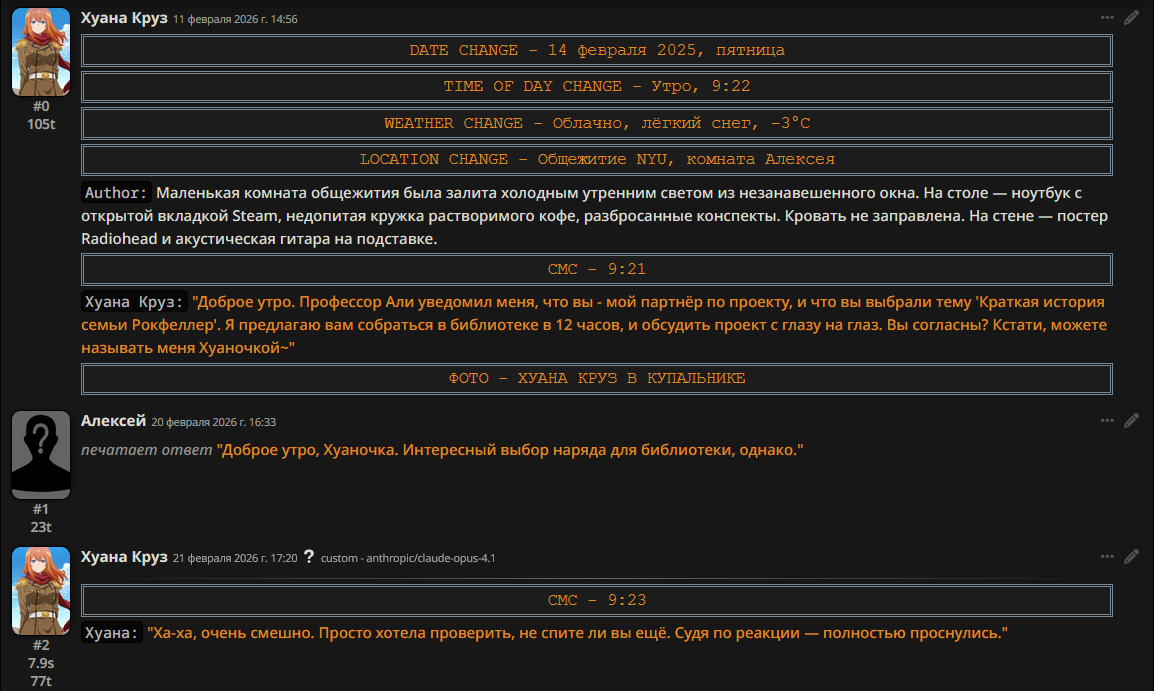Enlarge Хуана Круз avatar on message #2
The width and height of the screenshot is (1154, 691).
point(41,591)
